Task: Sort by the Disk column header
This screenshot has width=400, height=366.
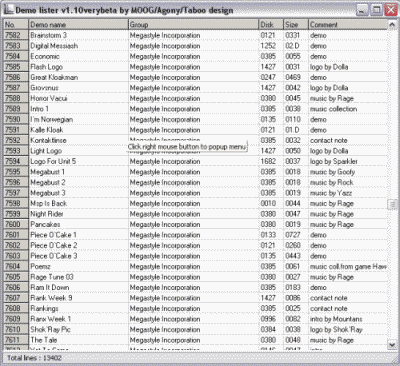Action: tap(271, 24)
